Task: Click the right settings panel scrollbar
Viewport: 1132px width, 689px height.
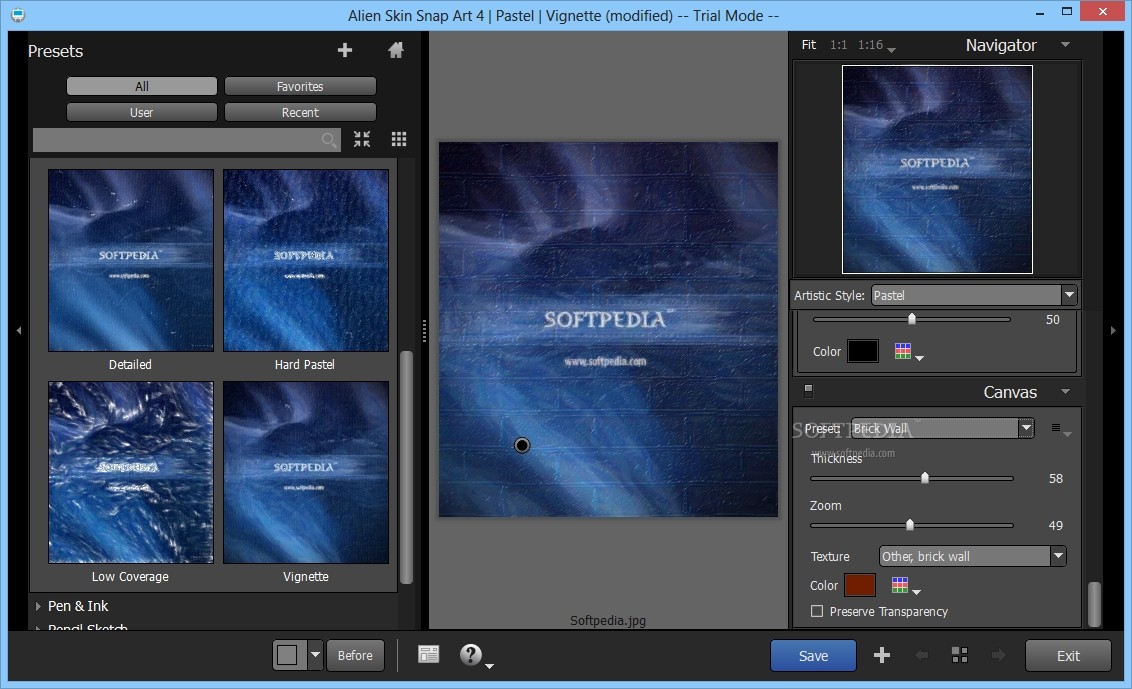Action: tap(1094, 604)
